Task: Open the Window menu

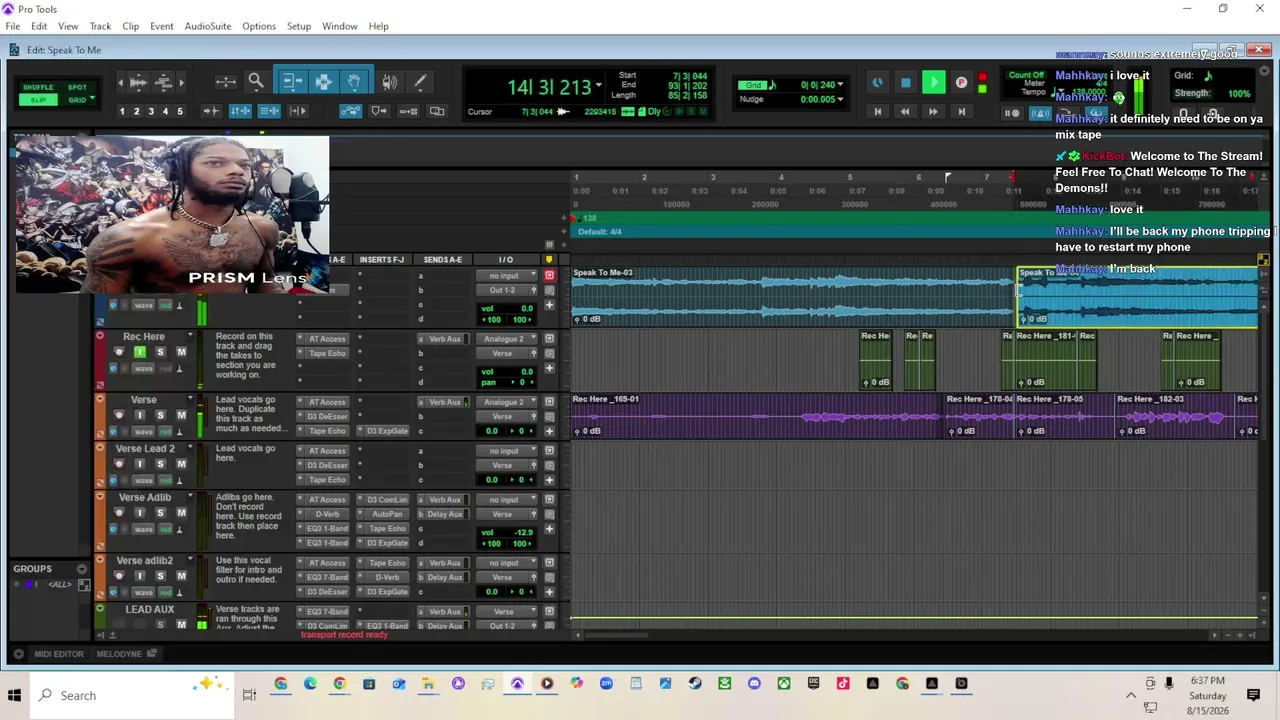Action: [340, 26]
